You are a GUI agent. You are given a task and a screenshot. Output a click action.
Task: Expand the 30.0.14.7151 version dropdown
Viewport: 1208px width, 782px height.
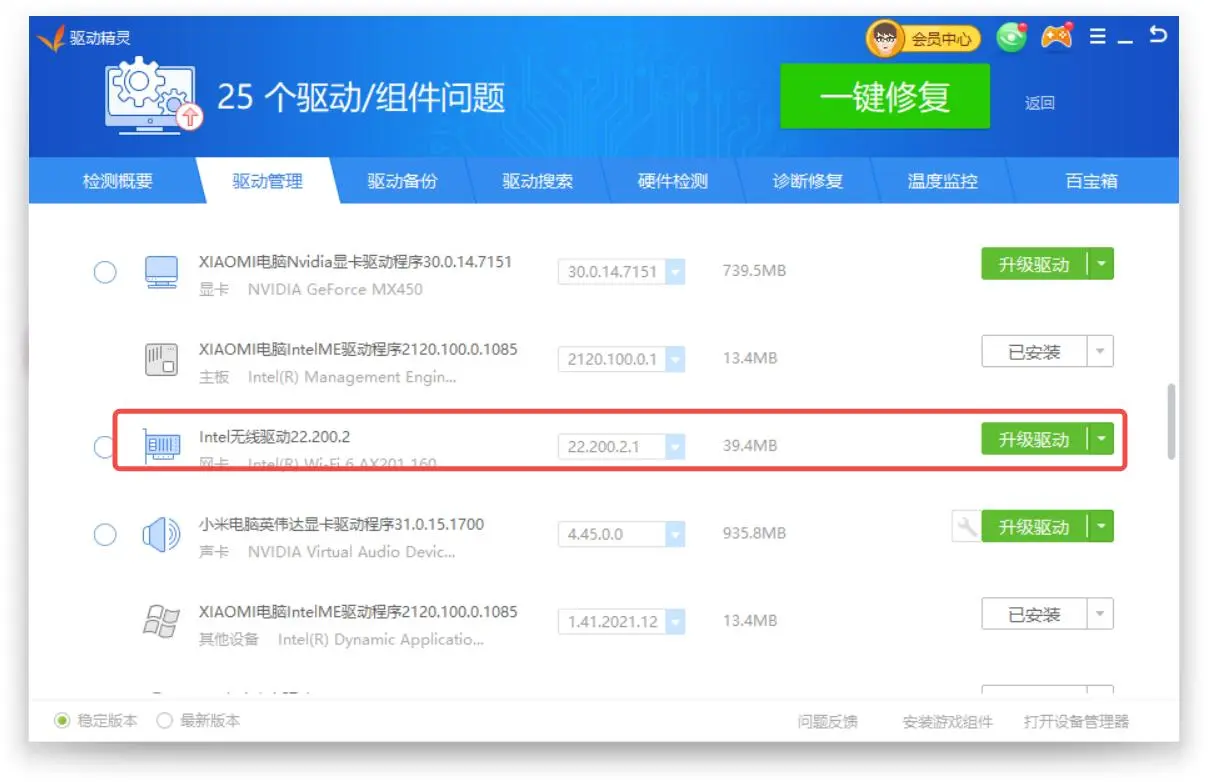(x=675, y=272)
